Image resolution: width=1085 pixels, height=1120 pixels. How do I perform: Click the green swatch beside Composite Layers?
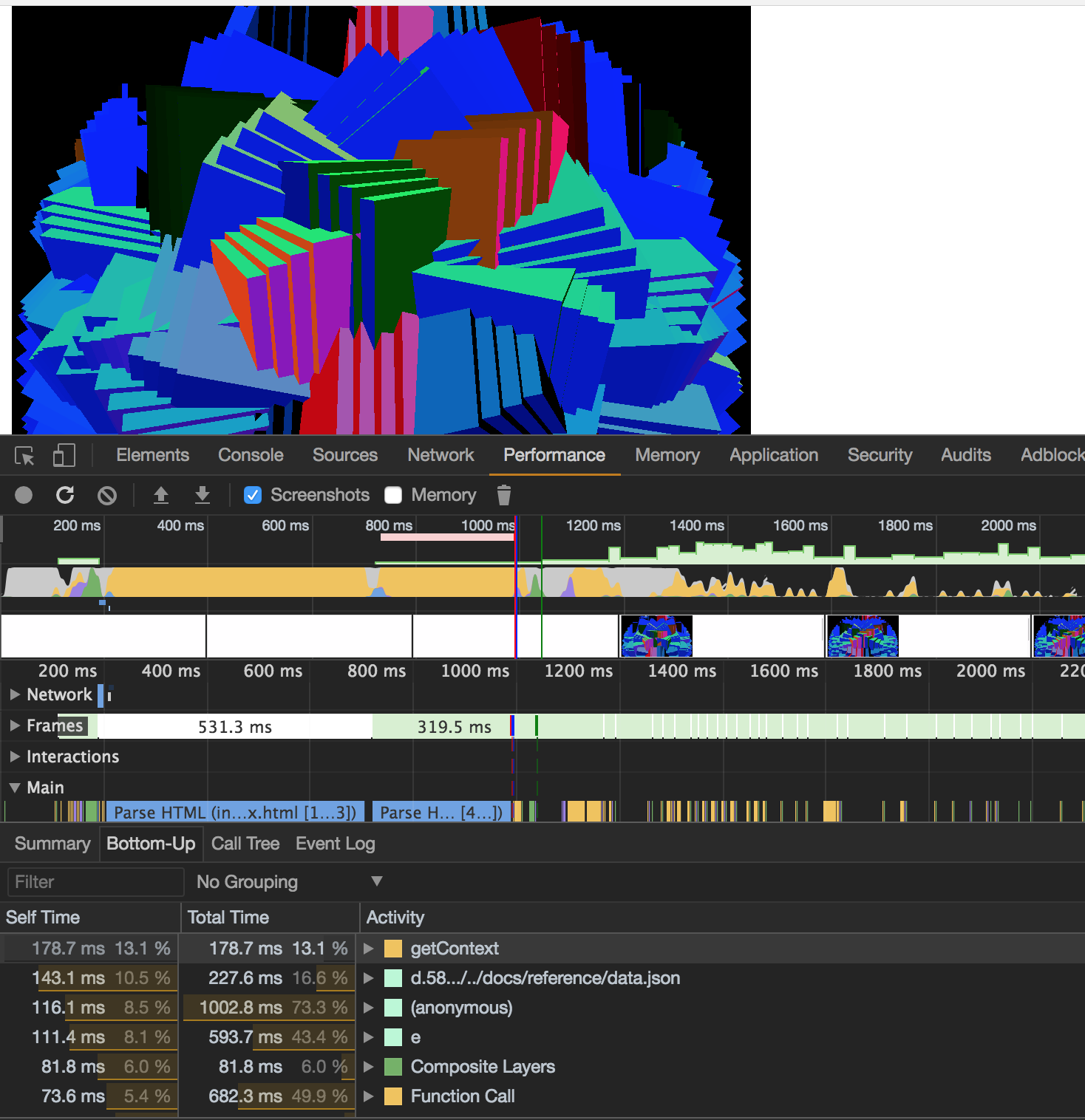(x=393, y=1066)
